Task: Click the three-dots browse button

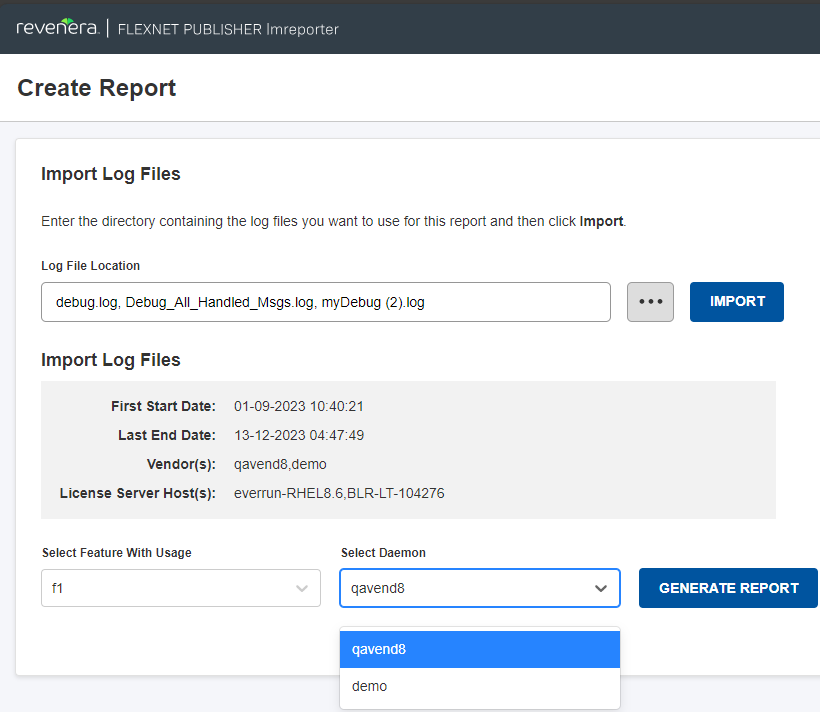Action: point(650,302)
